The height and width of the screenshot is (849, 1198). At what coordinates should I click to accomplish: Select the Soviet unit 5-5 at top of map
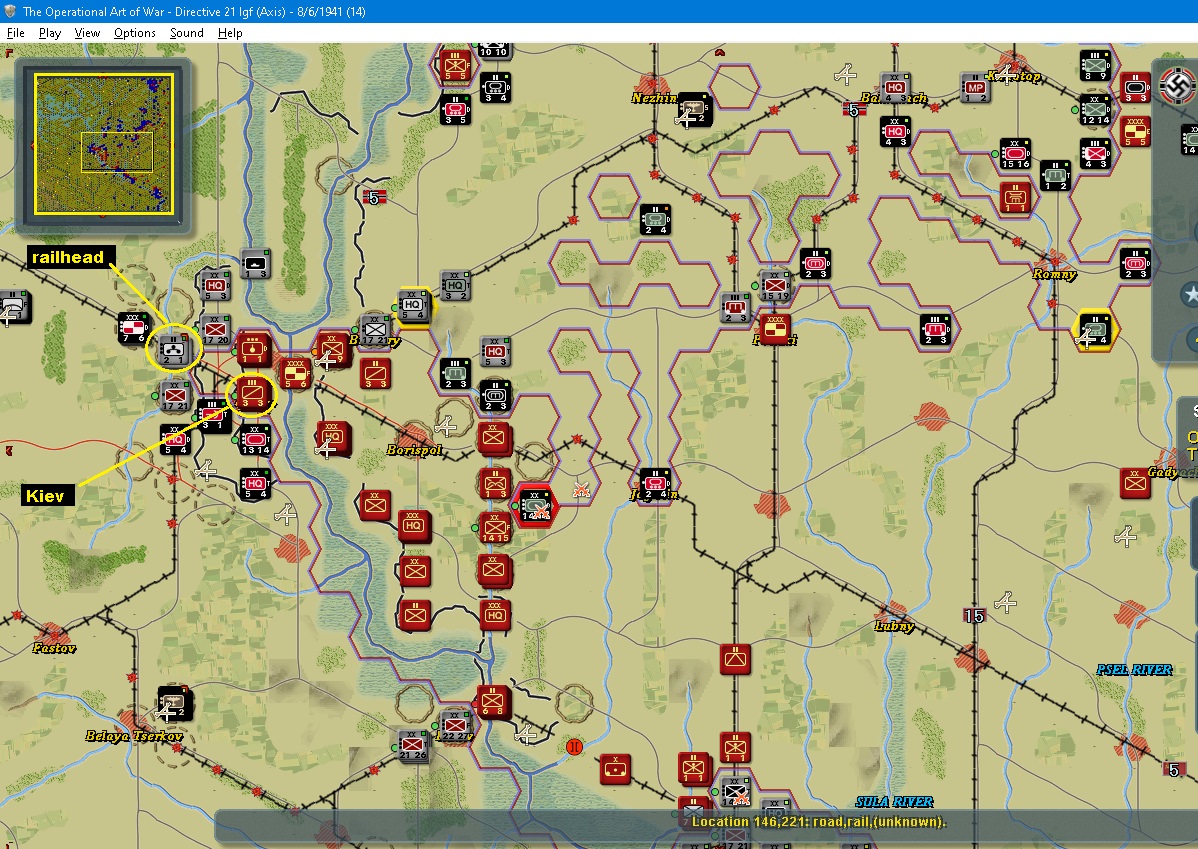[x=455, y=66]
